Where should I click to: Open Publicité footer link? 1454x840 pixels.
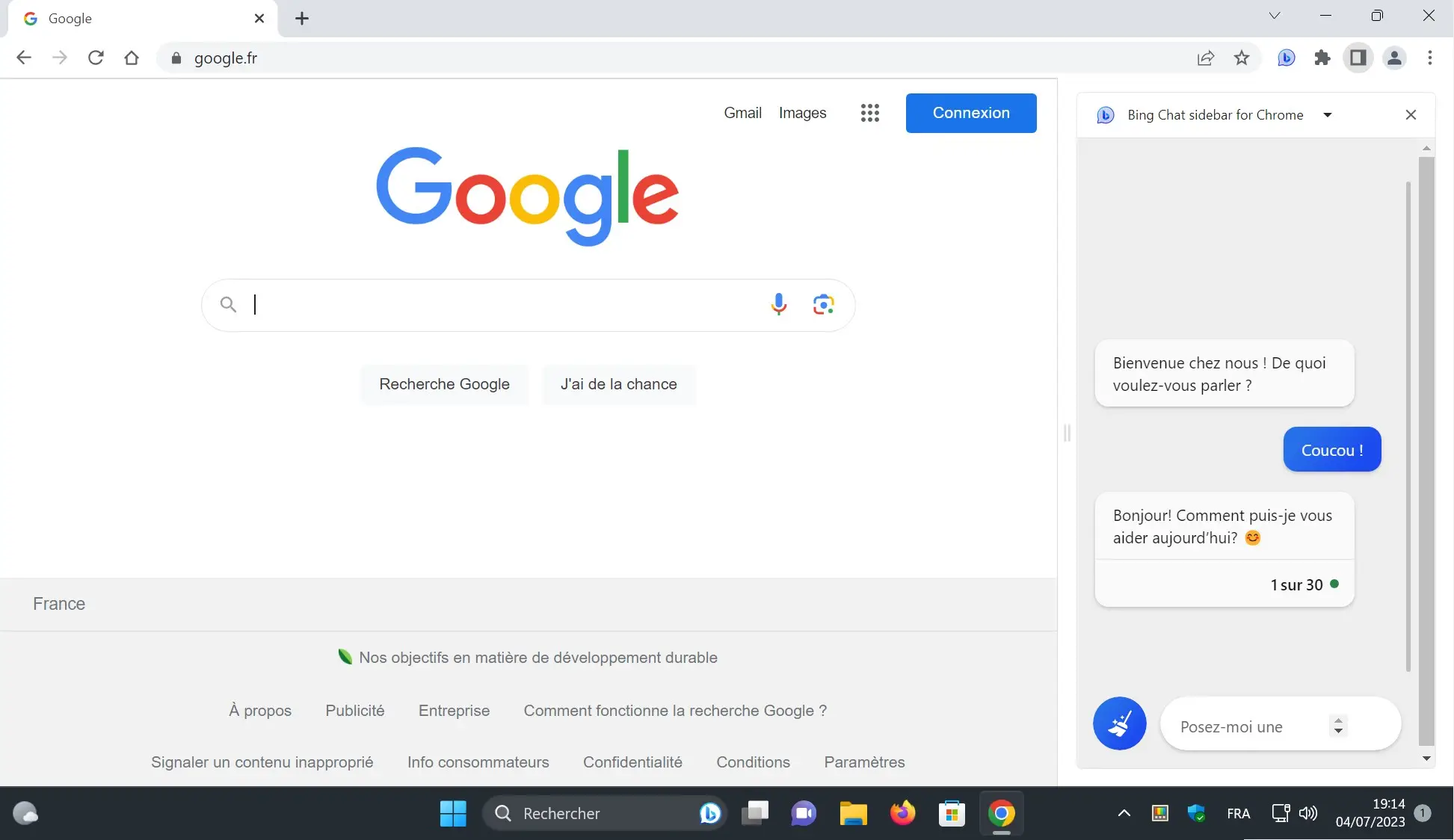(355, 711)
